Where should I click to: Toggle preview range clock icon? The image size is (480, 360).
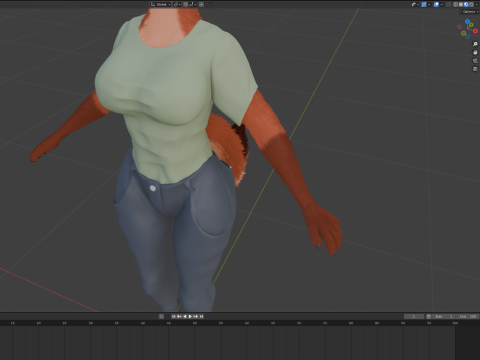point(429,316)
